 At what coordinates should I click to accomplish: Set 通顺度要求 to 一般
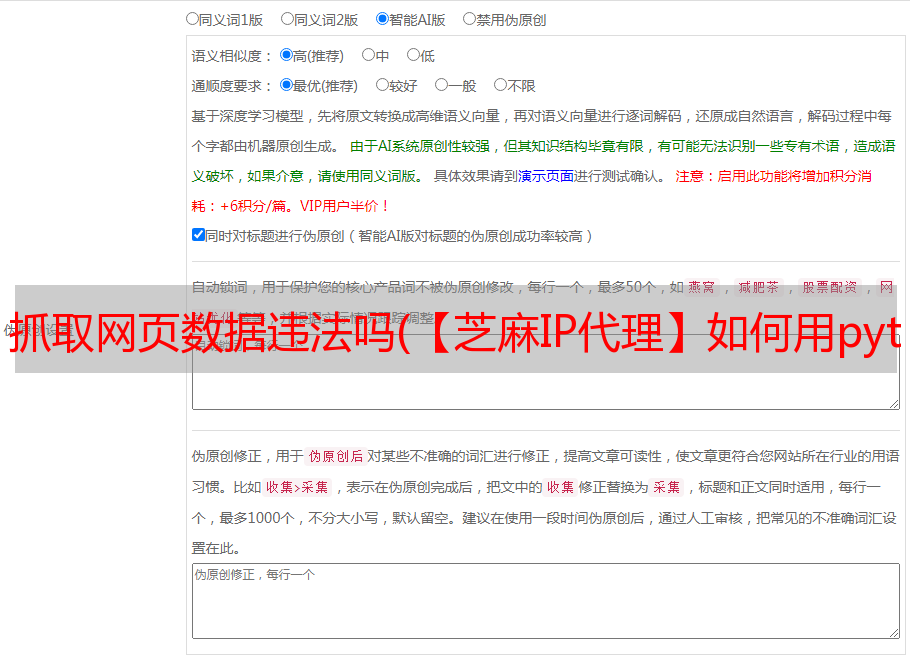[x=442, y=85]
